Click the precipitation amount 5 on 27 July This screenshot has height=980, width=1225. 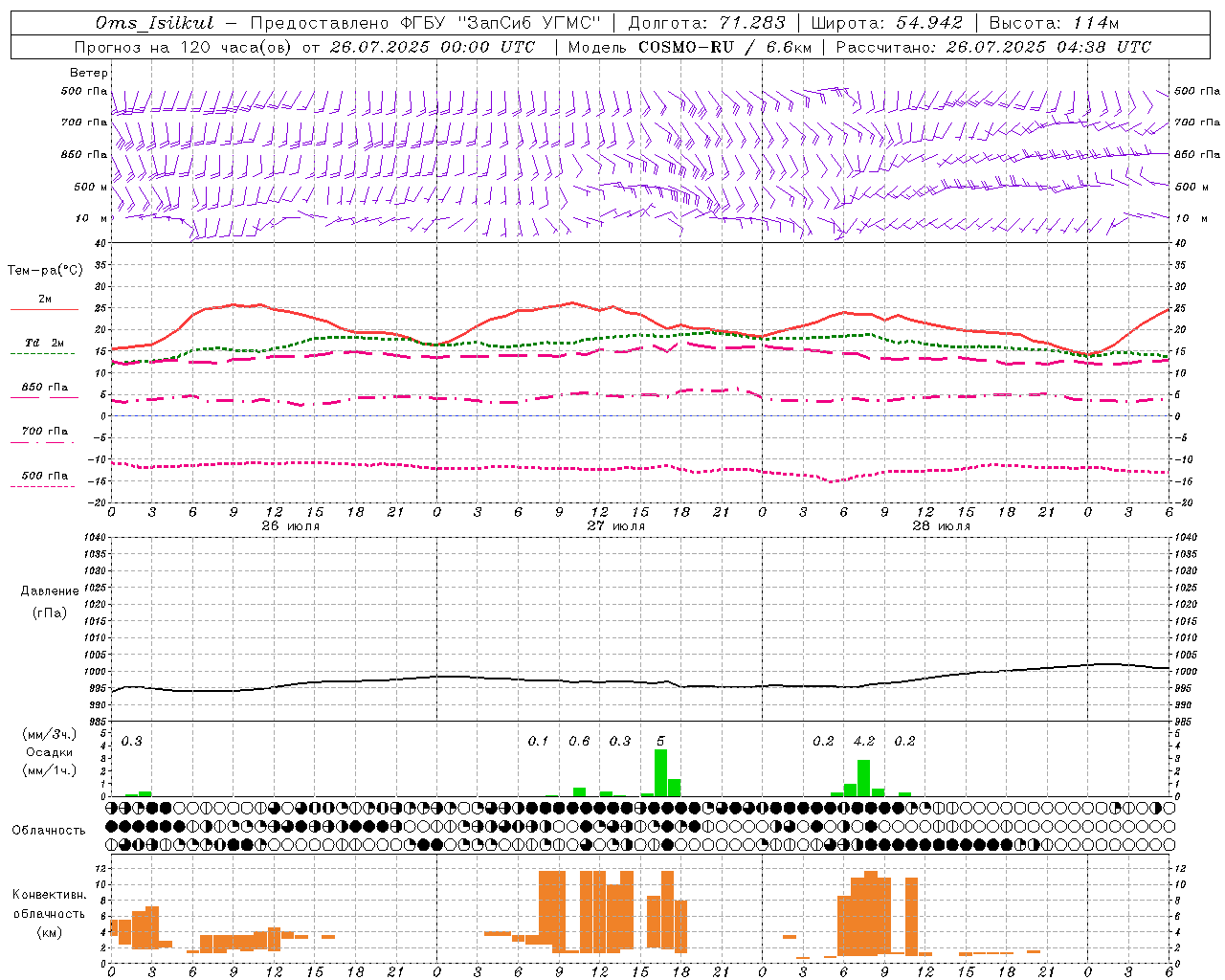(660, 741)
